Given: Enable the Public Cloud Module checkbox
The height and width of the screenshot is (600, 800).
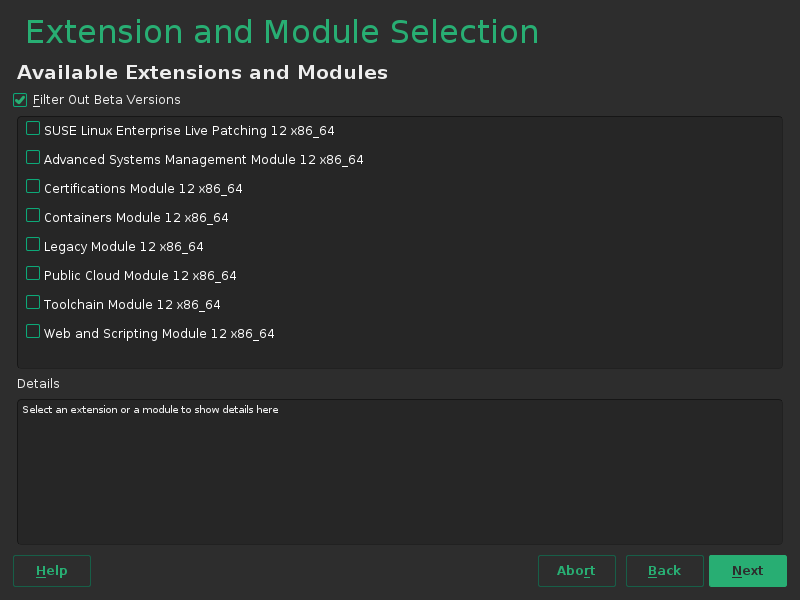Looking at the screenshot, I should tap(33, 274).
